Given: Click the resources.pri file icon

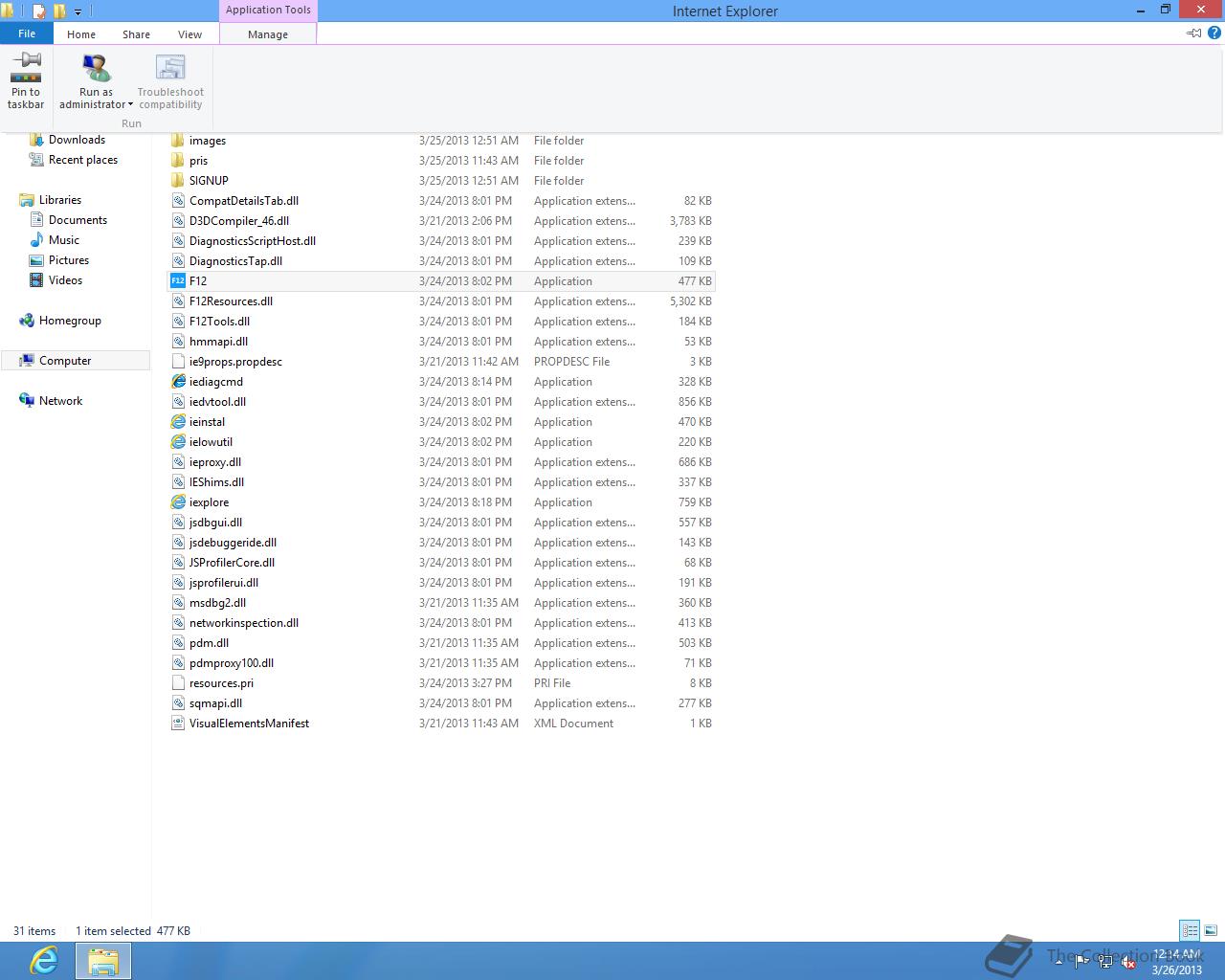Looking at the screenshot, I should (x=178, y=683).
